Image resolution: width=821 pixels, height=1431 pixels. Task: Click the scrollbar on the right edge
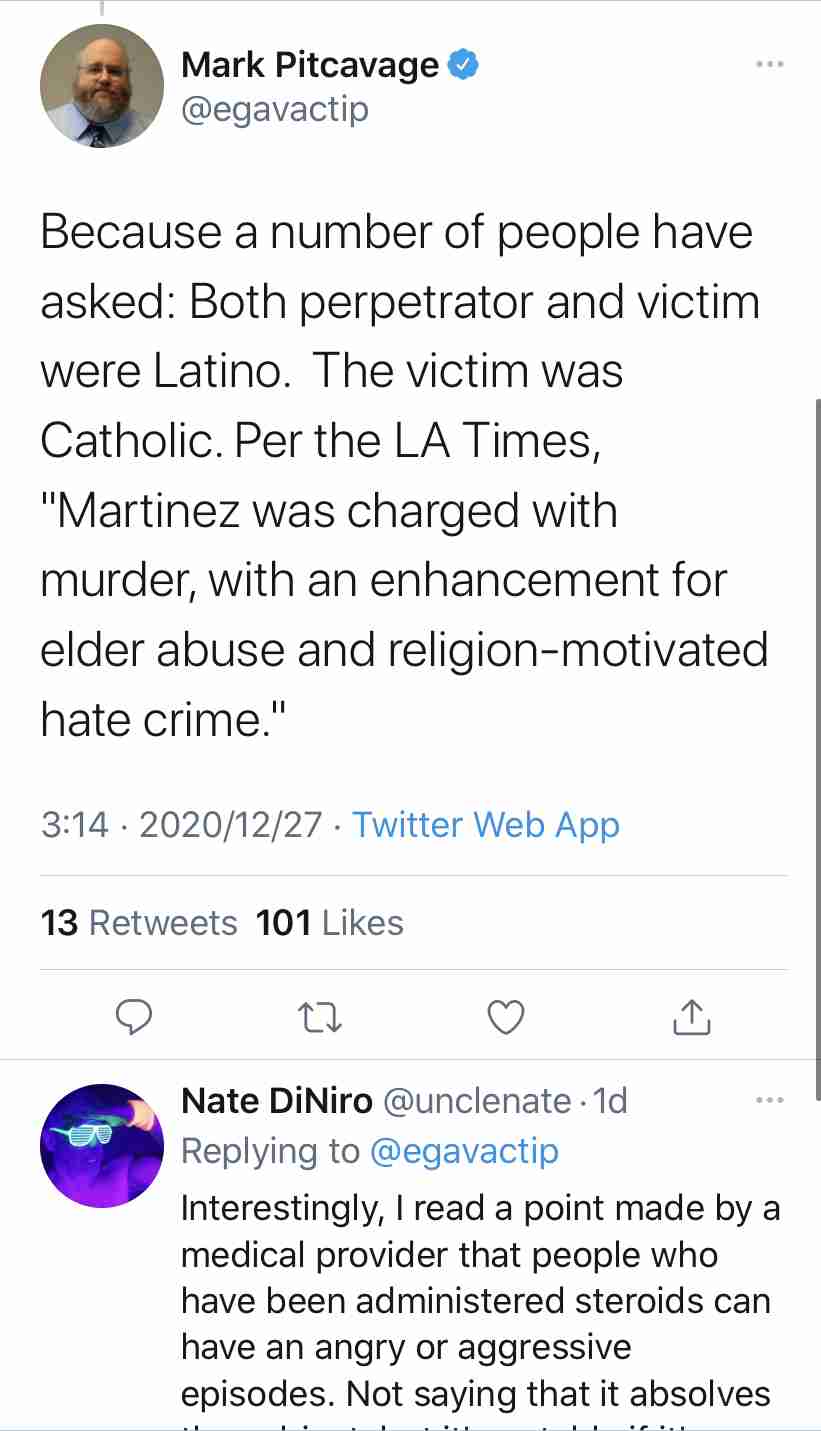[x=816, y=700]
